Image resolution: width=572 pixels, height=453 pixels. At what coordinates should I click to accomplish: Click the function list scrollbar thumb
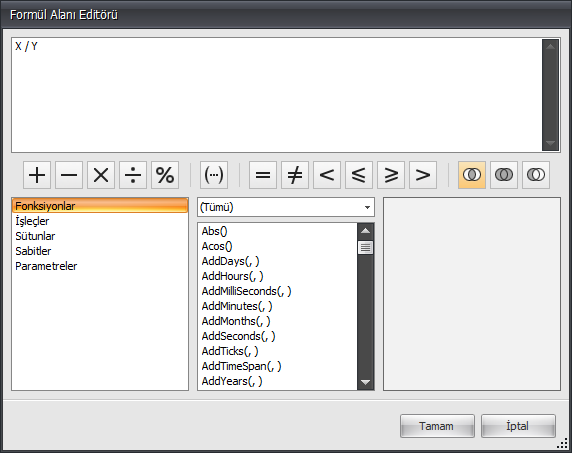(366, 247)
